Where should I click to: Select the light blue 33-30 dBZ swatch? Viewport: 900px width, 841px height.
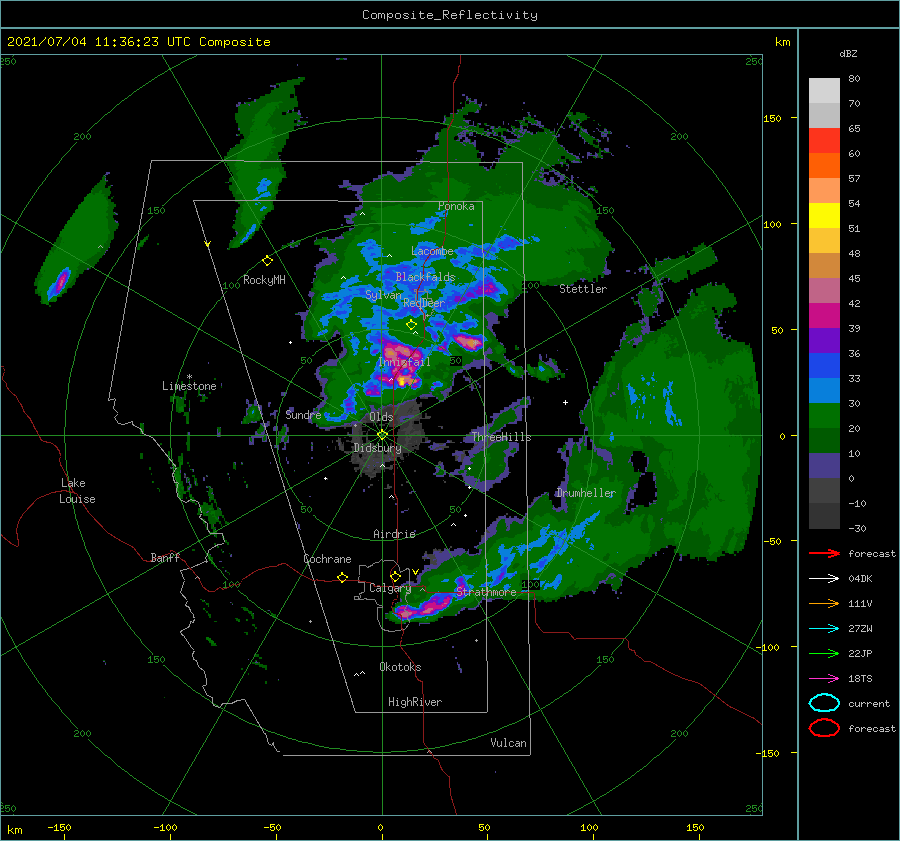(x=824, y=390)
